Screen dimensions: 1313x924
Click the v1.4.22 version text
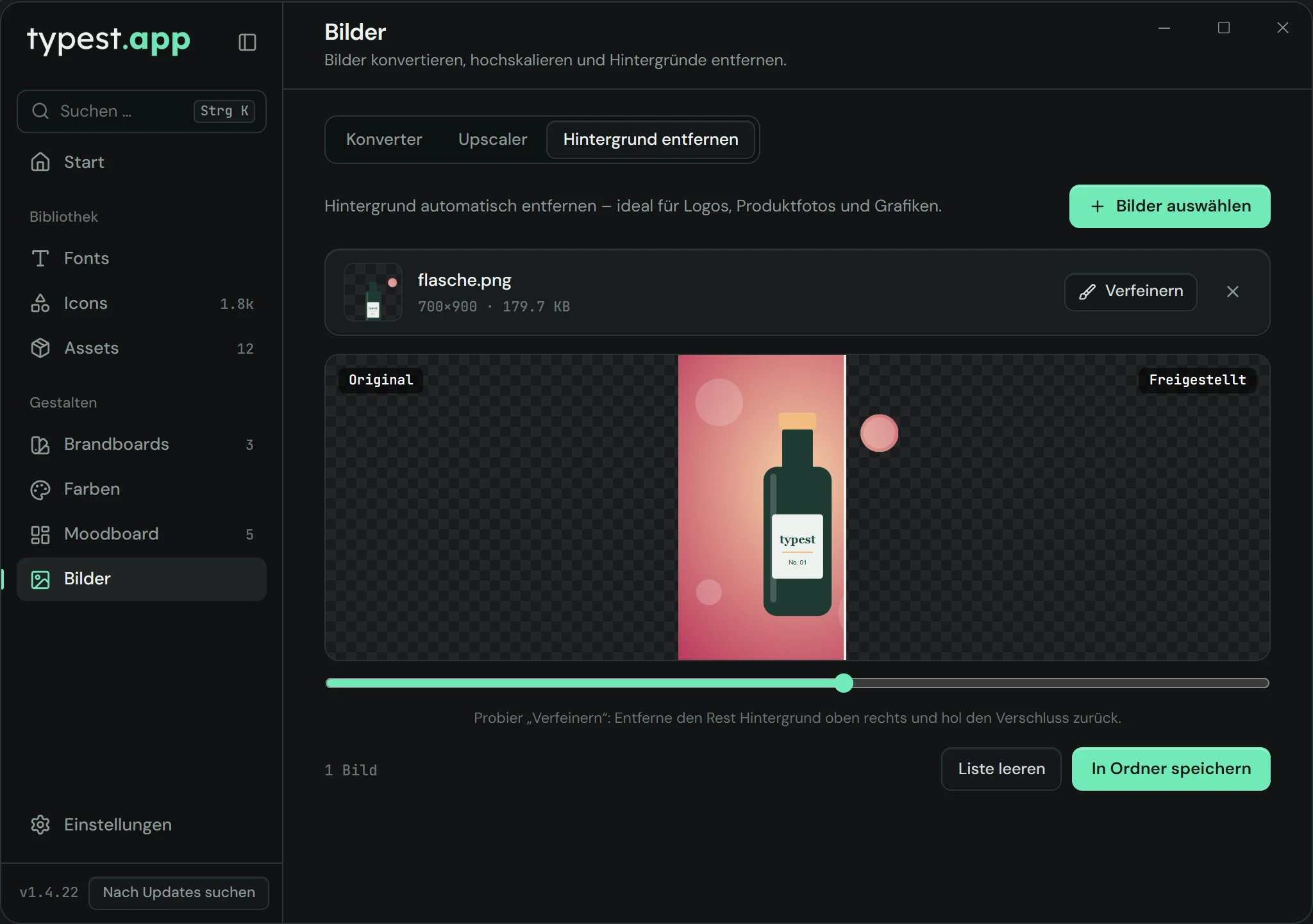49,893
